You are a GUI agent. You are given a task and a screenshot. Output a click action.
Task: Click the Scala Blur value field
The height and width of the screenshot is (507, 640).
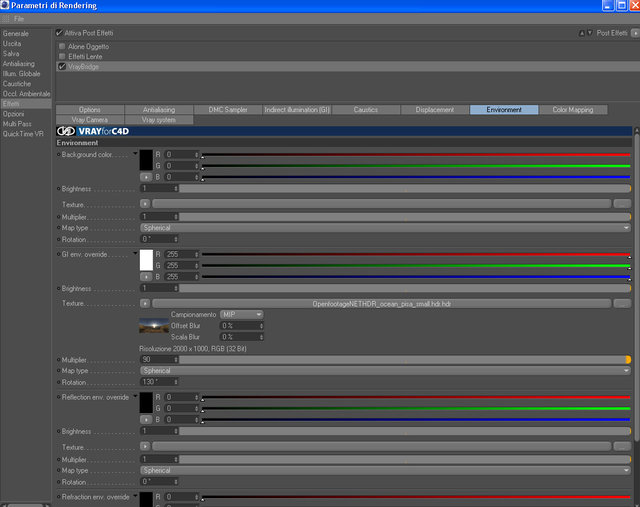point(242,337)
